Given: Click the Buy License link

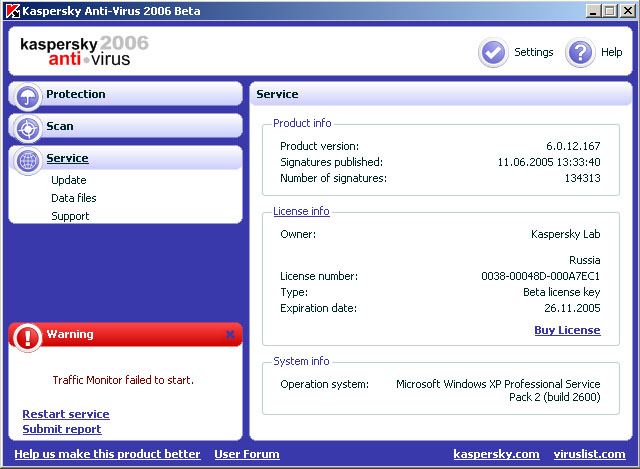Looking at the screenshot, I should (567, 330).
